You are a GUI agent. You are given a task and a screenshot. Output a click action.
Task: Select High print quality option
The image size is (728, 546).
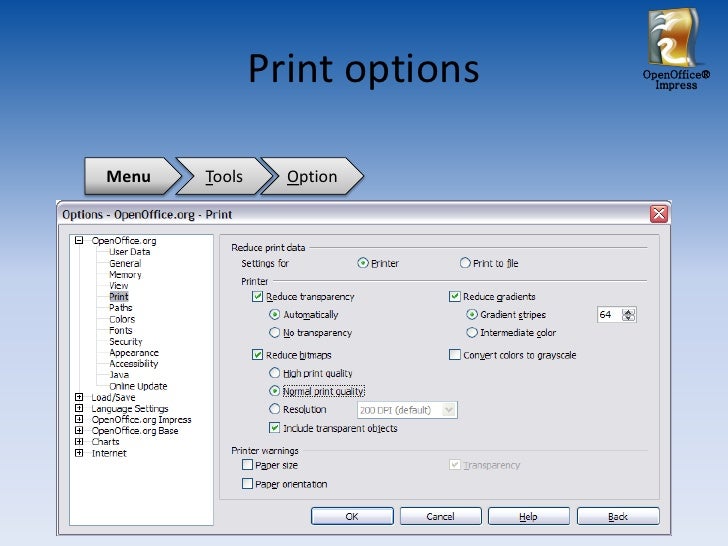coord(274,373)
